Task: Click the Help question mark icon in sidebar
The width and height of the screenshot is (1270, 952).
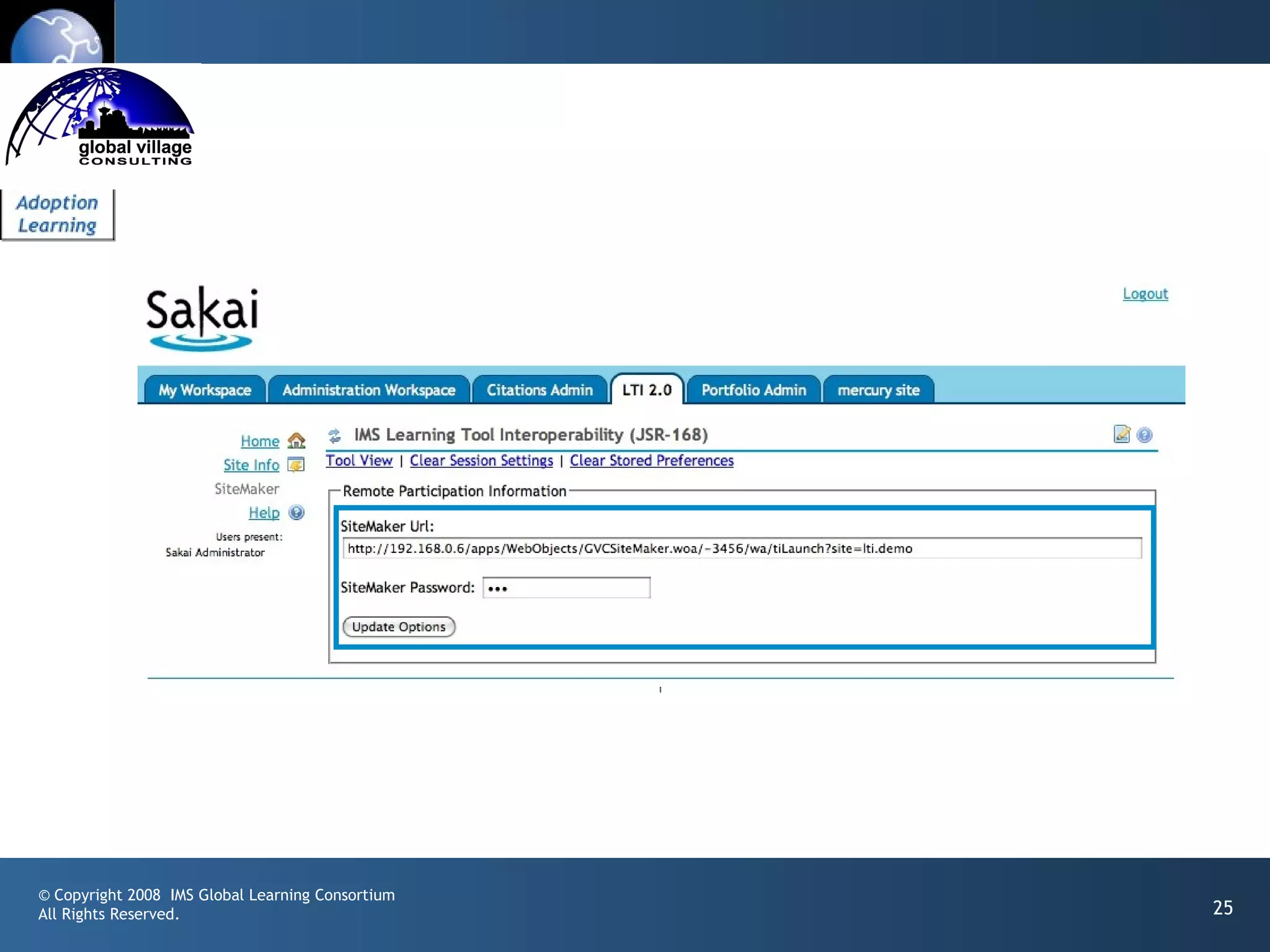Action: [296, 513]
